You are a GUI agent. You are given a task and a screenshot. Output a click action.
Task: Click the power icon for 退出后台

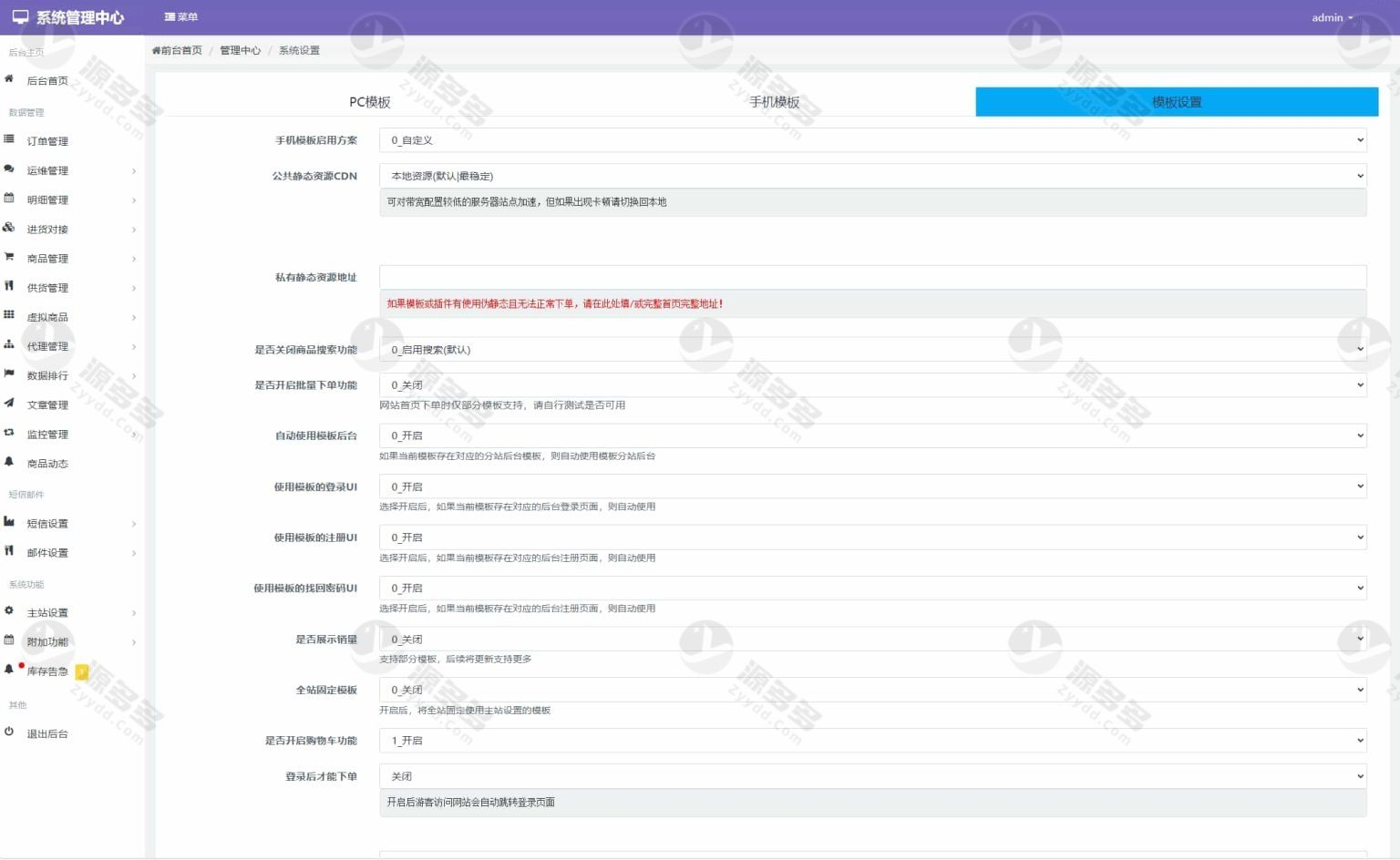(x=9, y=732)
